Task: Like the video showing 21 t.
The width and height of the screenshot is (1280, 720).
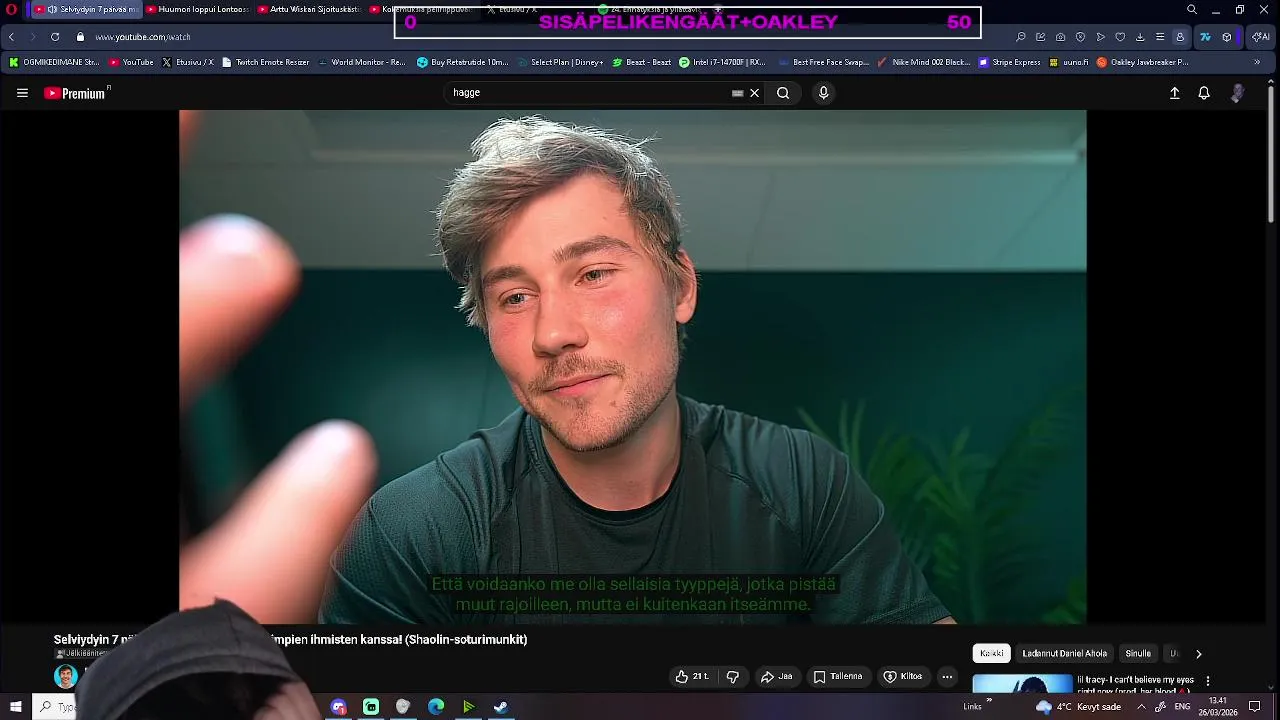Action: 692,677
